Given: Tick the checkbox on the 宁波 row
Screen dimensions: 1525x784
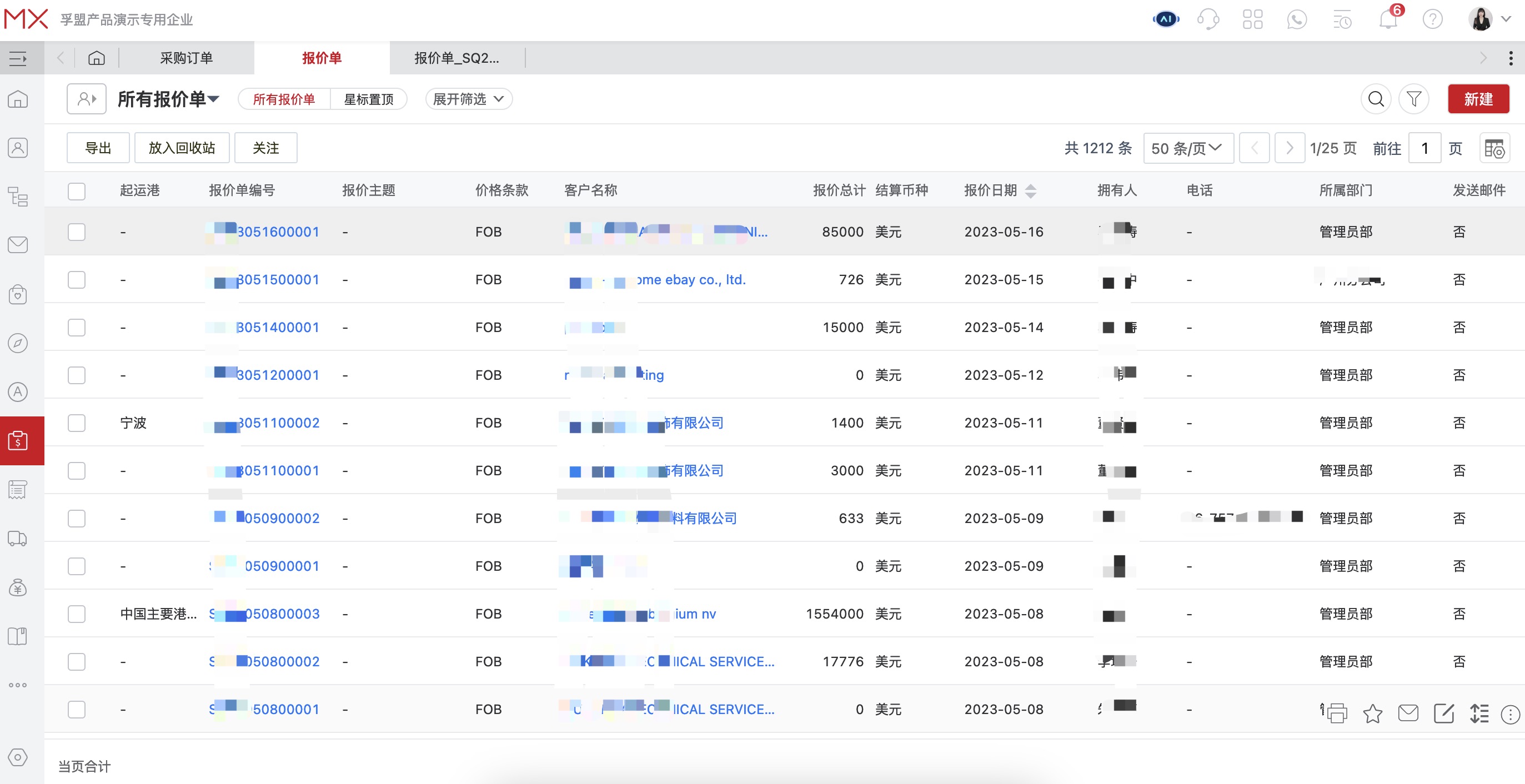Looking at the screenshot, I should 77,423.
